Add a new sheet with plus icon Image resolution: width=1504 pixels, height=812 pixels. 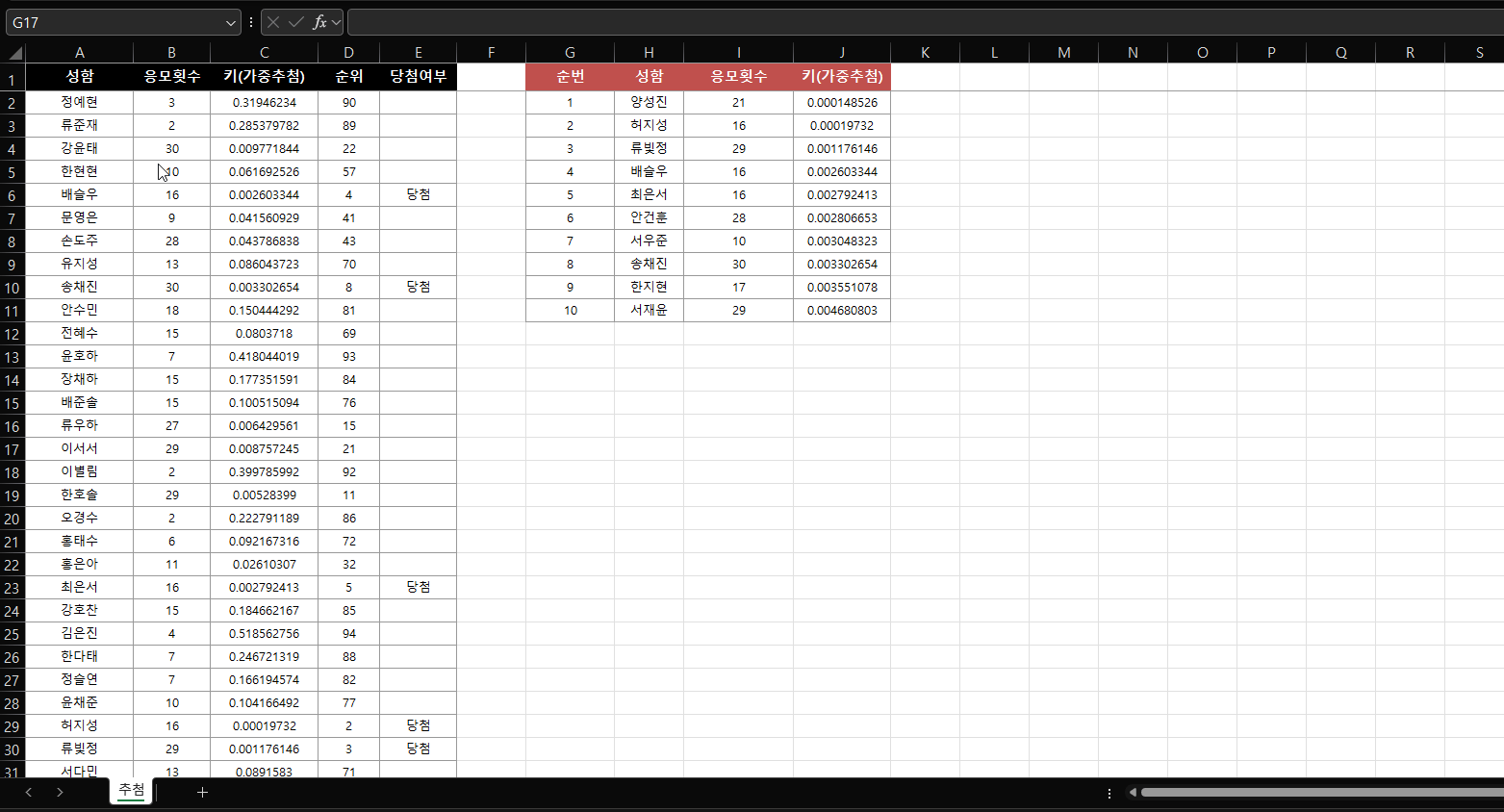tap(202, 792)
